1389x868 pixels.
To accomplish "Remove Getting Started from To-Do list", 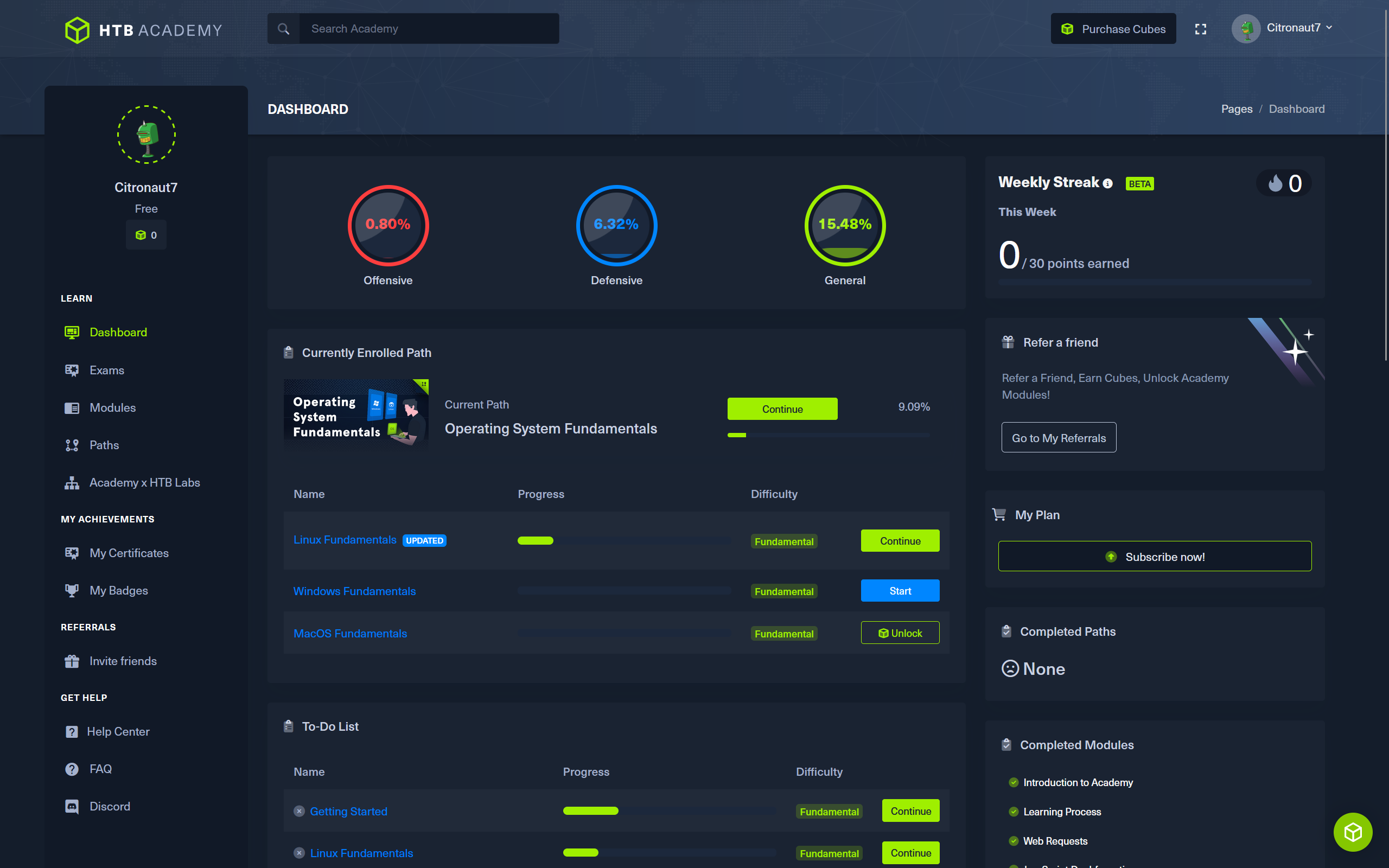I will click(299, 811).
